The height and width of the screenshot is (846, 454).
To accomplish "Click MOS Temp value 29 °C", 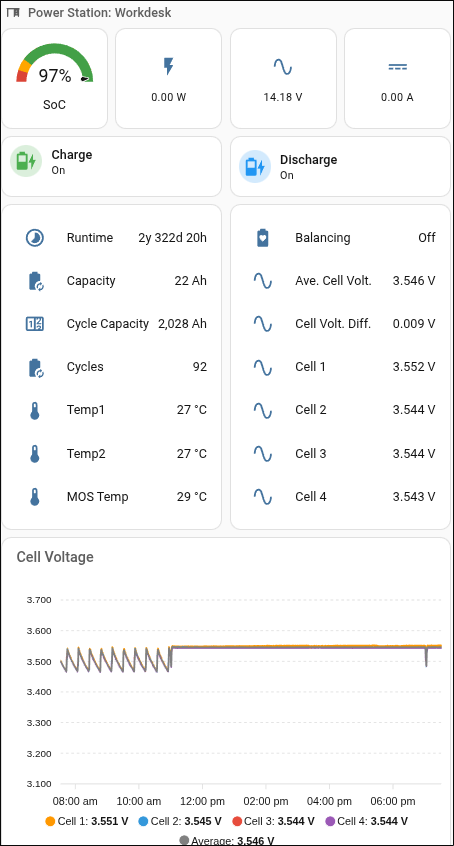I will pyautogui.click(x=192, y=496).
